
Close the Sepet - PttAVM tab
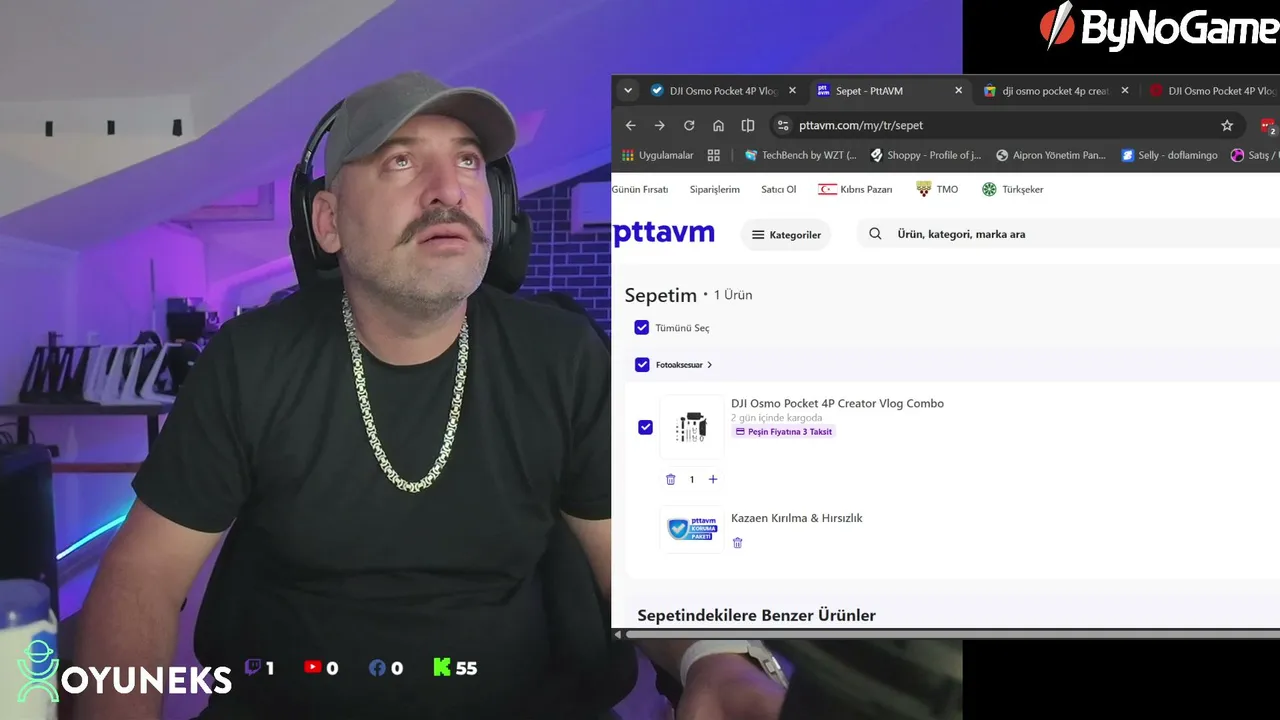pyautogui.click(x=958, y=90)
